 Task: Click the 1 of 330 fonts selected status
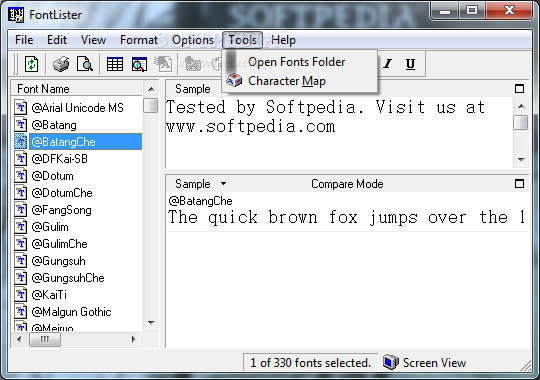pyautogui.click(x=311, y=363)
